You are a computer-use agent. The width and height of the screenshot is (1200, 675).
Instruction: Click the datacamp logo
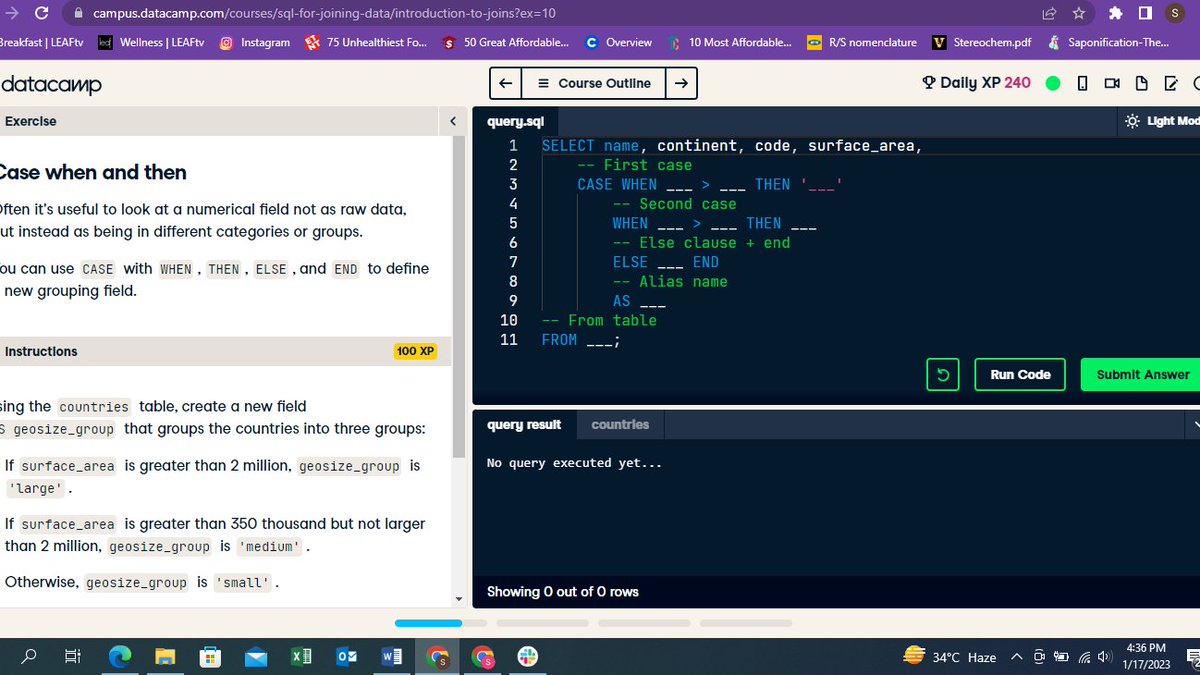[x=52, y=85]
